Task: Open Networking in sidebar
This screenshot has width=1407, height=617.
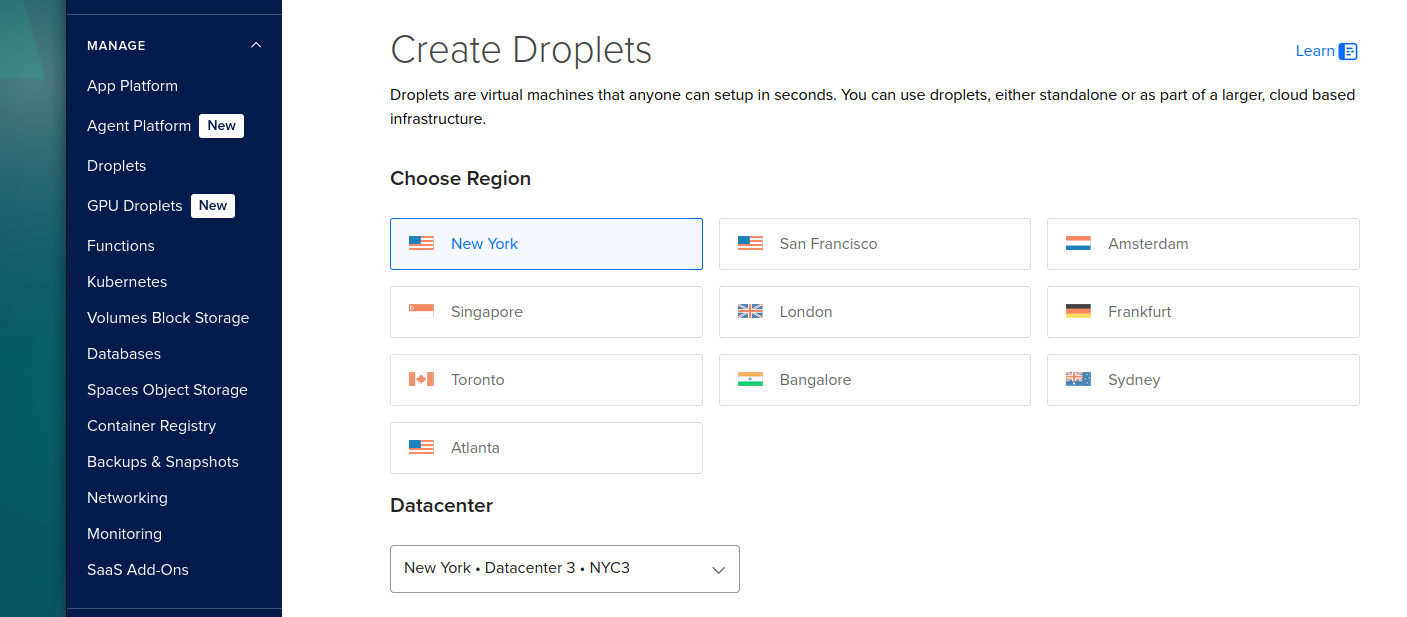Action: (x=127, y=498)
